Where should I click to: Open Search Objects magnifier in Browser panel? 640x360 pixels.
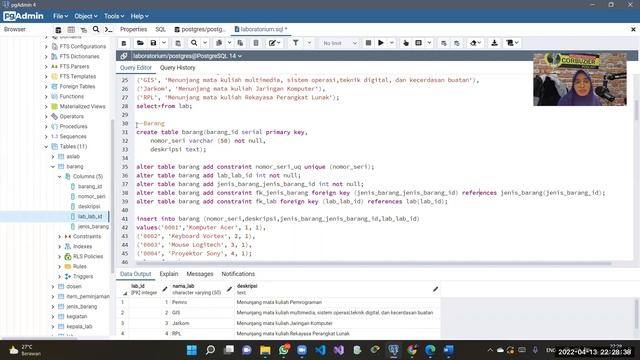[96, 29]
